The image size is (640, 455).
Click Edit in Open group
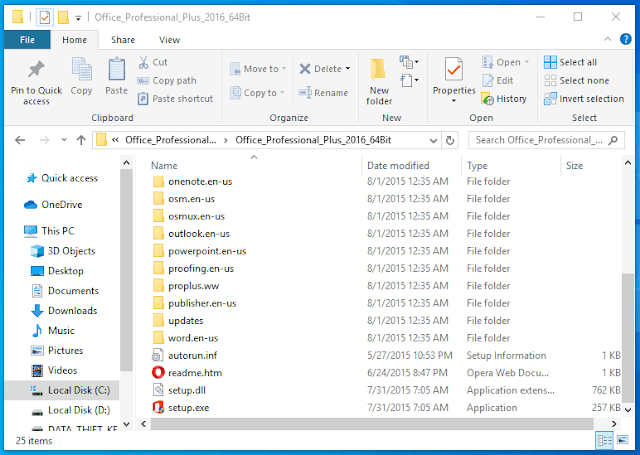(497, 80)
